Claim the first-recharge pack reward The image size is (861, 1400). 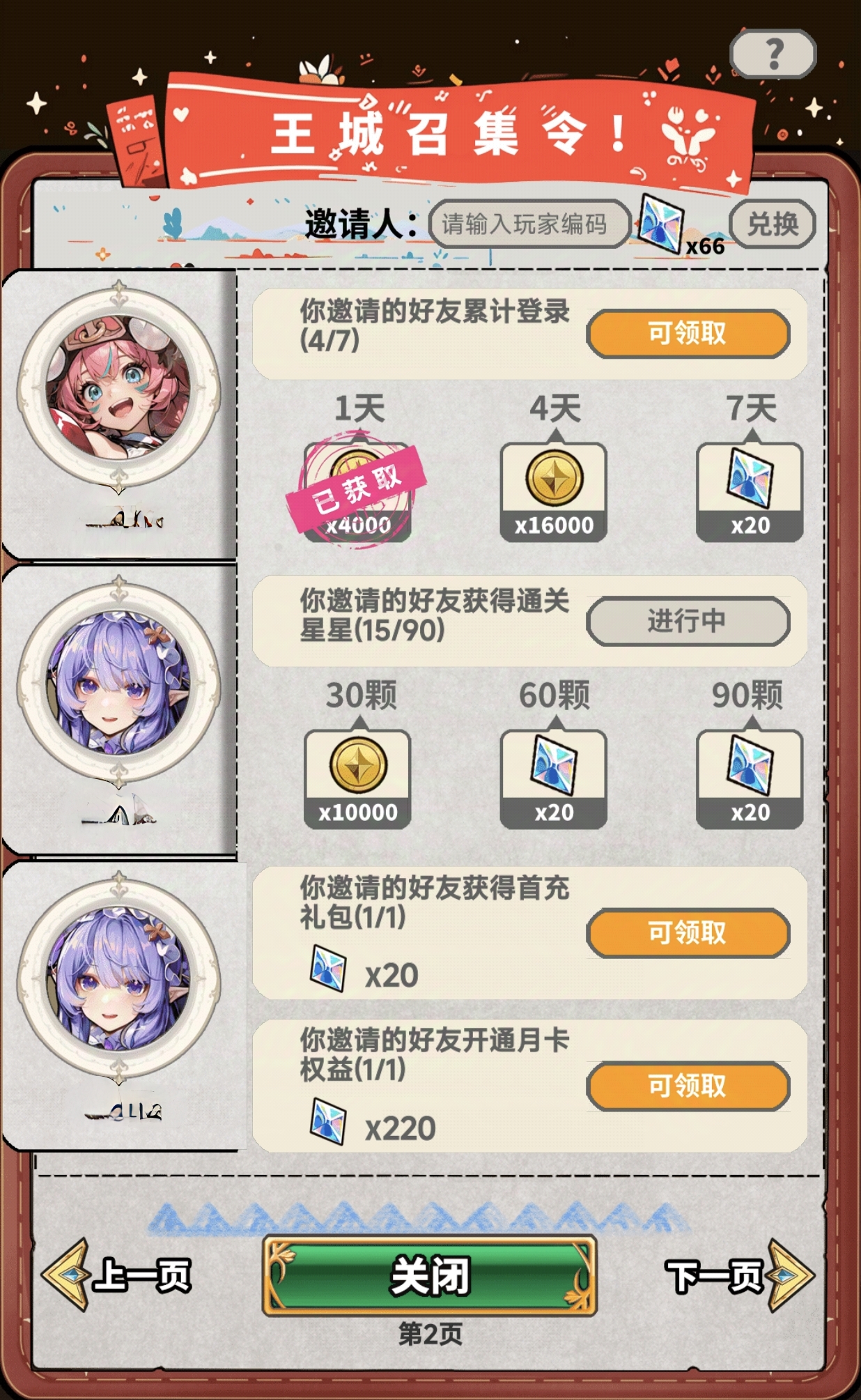(688, 932)
